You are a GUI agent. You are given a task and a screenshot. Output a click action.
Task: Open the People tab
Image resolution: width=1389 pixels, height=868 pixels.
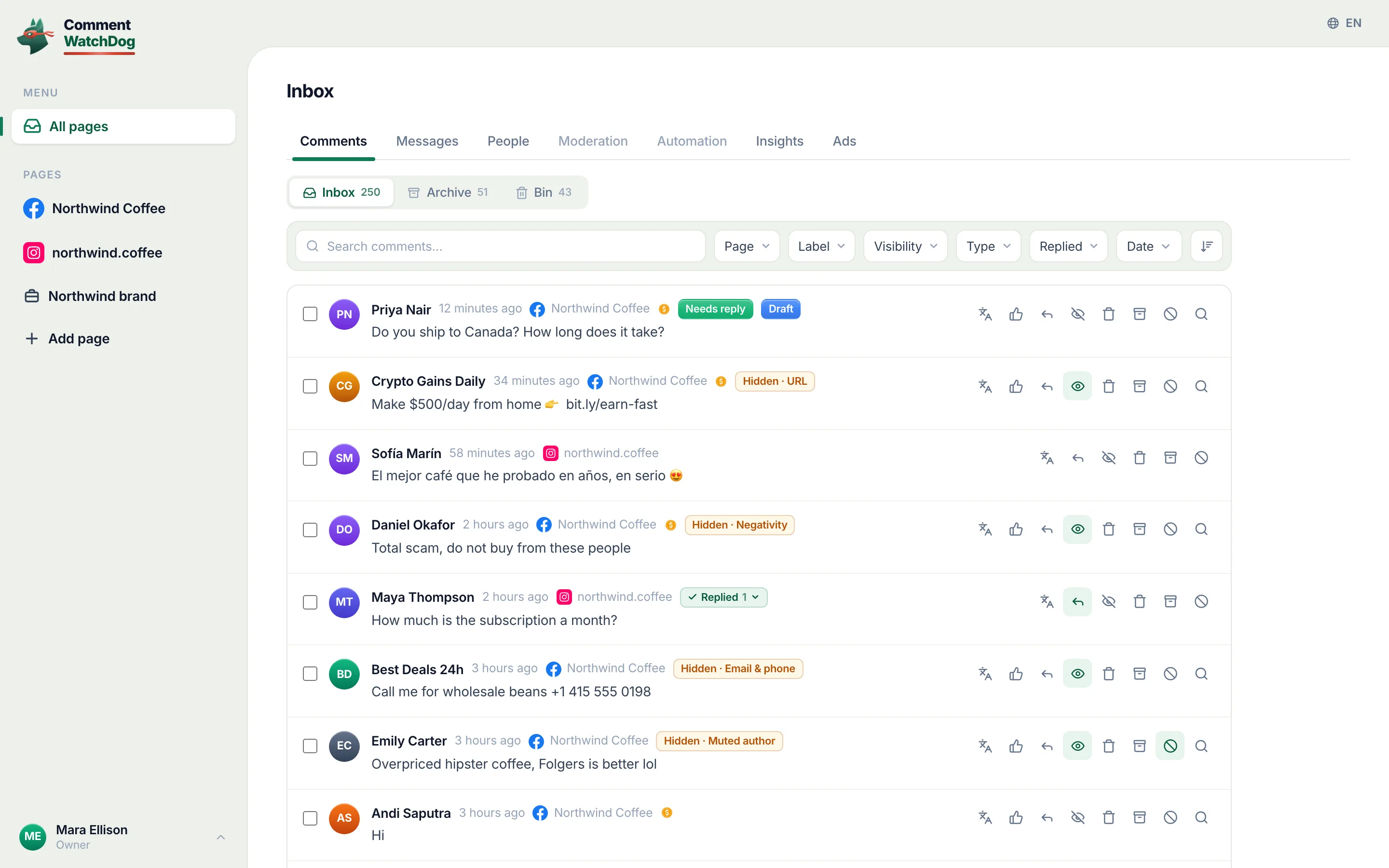[x=508, y=141]
